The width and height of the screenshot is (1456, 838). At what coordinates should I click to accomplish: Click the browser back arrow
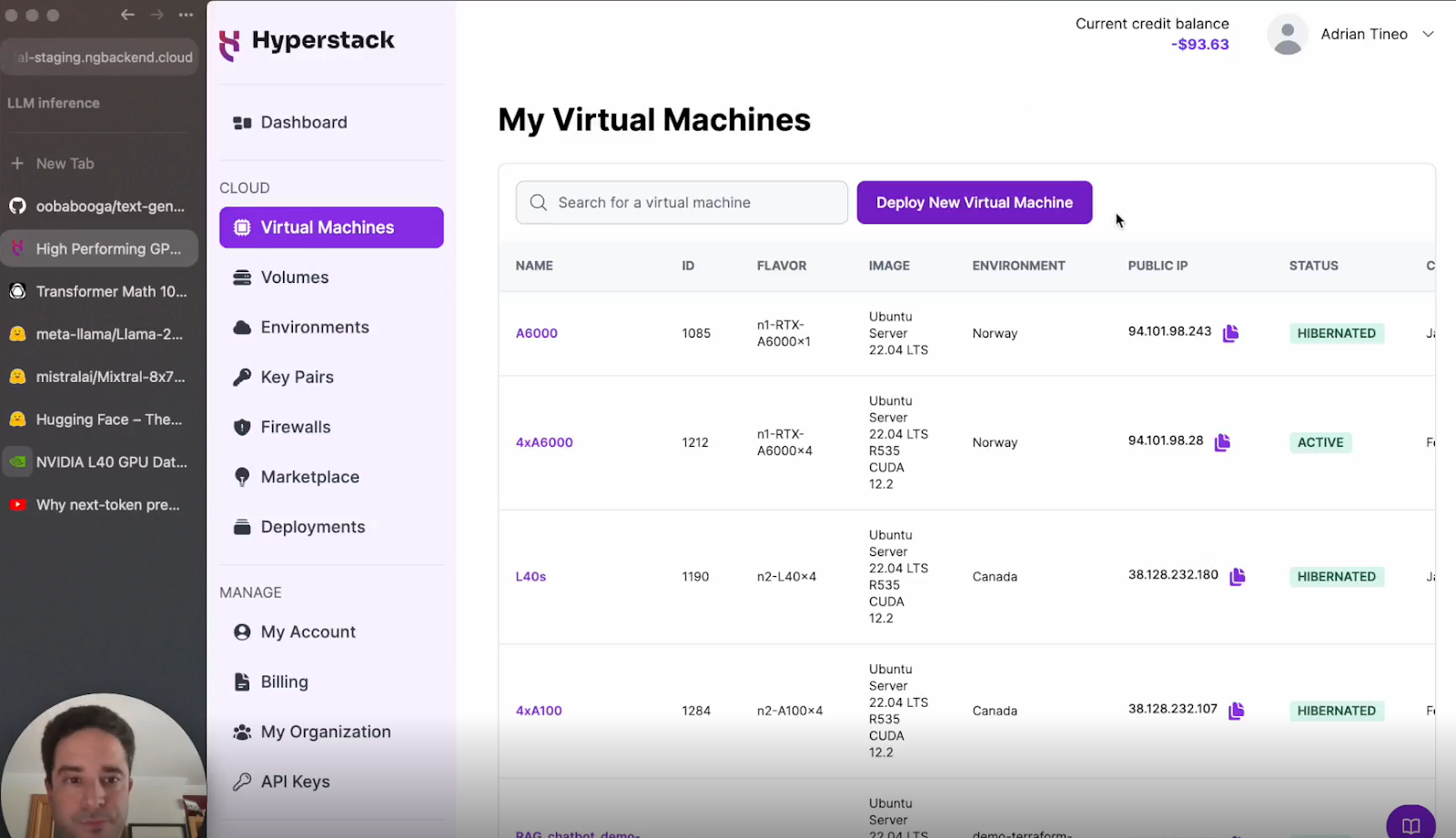click(128, 15)
